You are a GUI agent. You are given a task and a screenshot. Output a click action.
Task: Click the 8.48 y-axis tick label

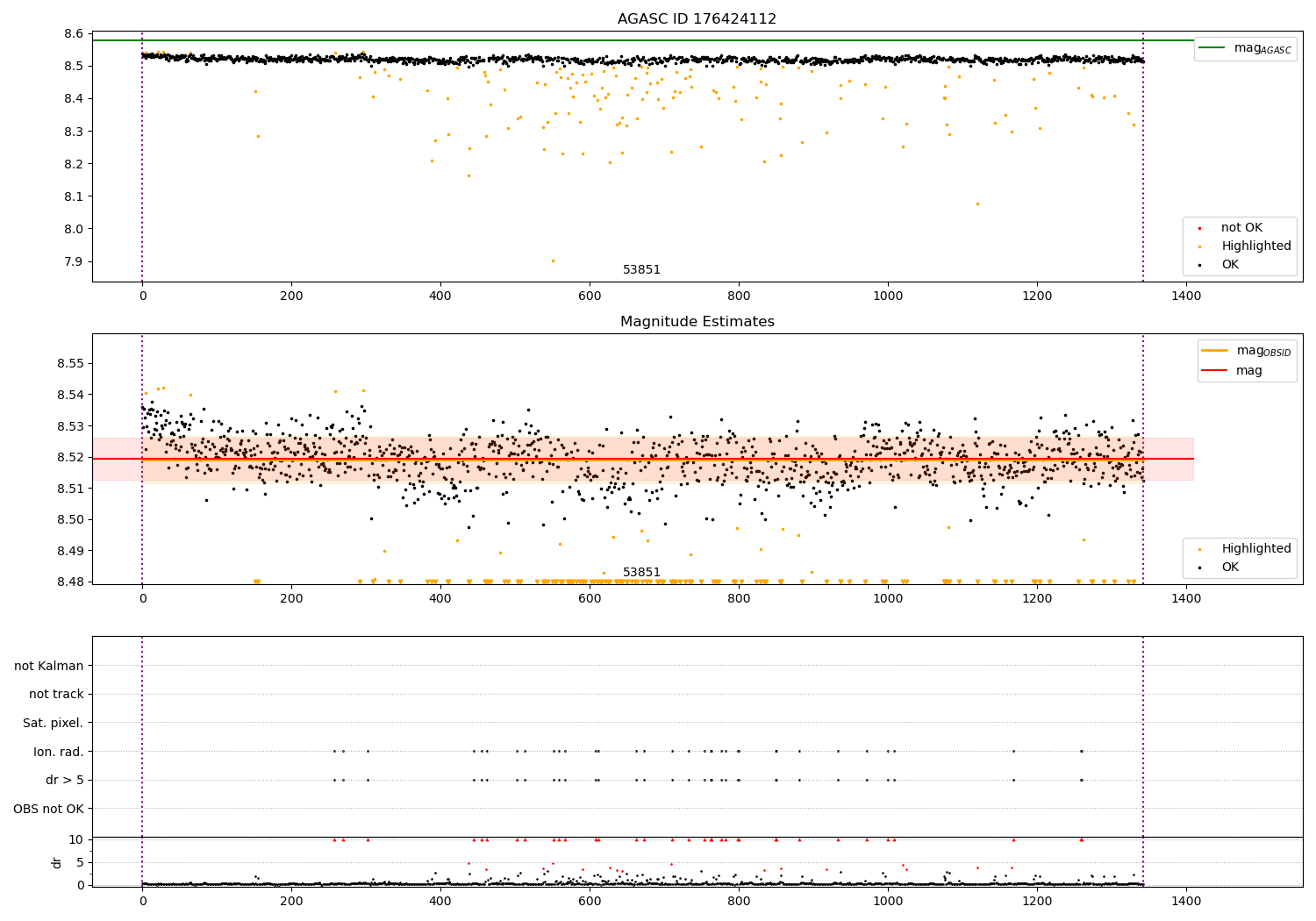pyautogui.click(x=69, y=582)
